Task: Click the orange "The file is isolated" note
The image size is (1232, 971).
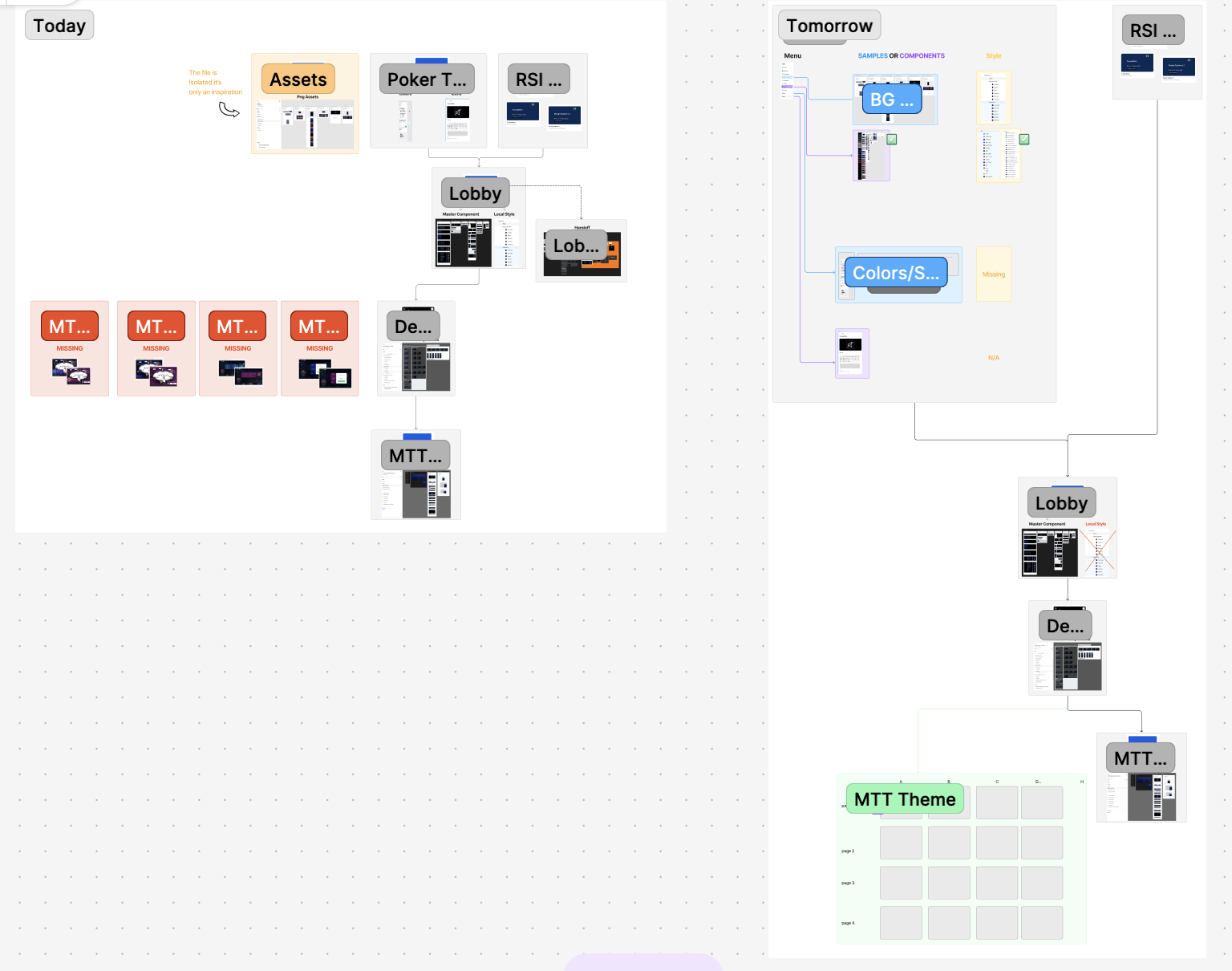Action: (214, 83)
